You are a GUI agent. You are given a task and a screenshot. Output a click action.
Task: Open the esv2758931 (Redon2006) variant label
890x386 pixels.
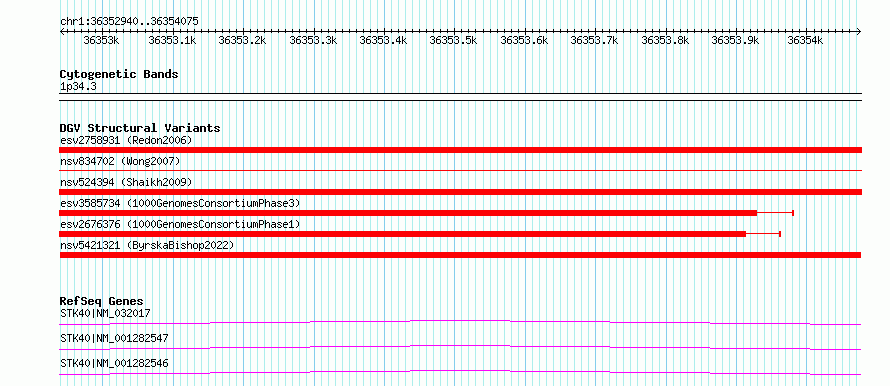pyautogui.click(x=126, y=140)
